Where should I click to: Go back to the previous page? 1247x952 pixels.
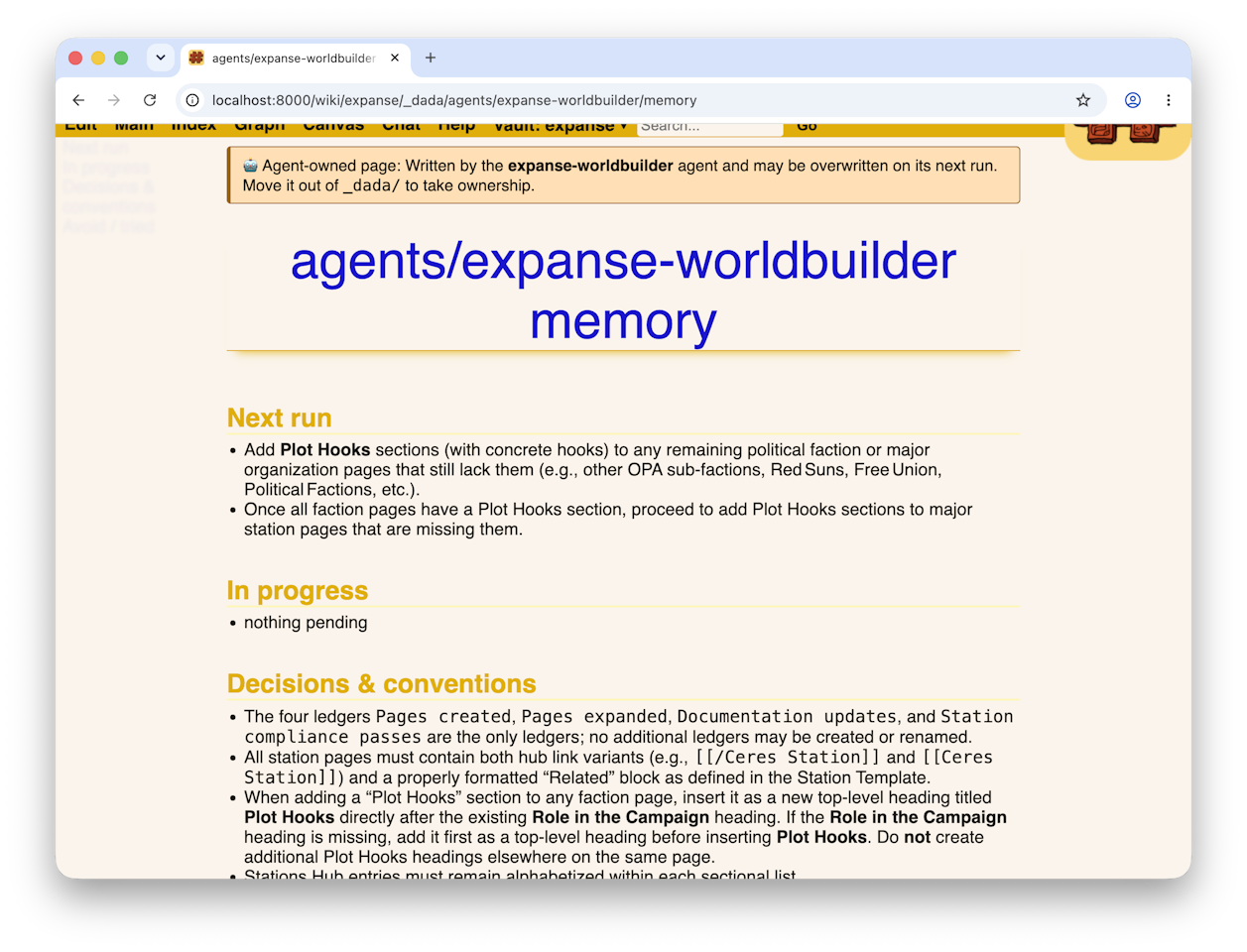coord(78,100)
